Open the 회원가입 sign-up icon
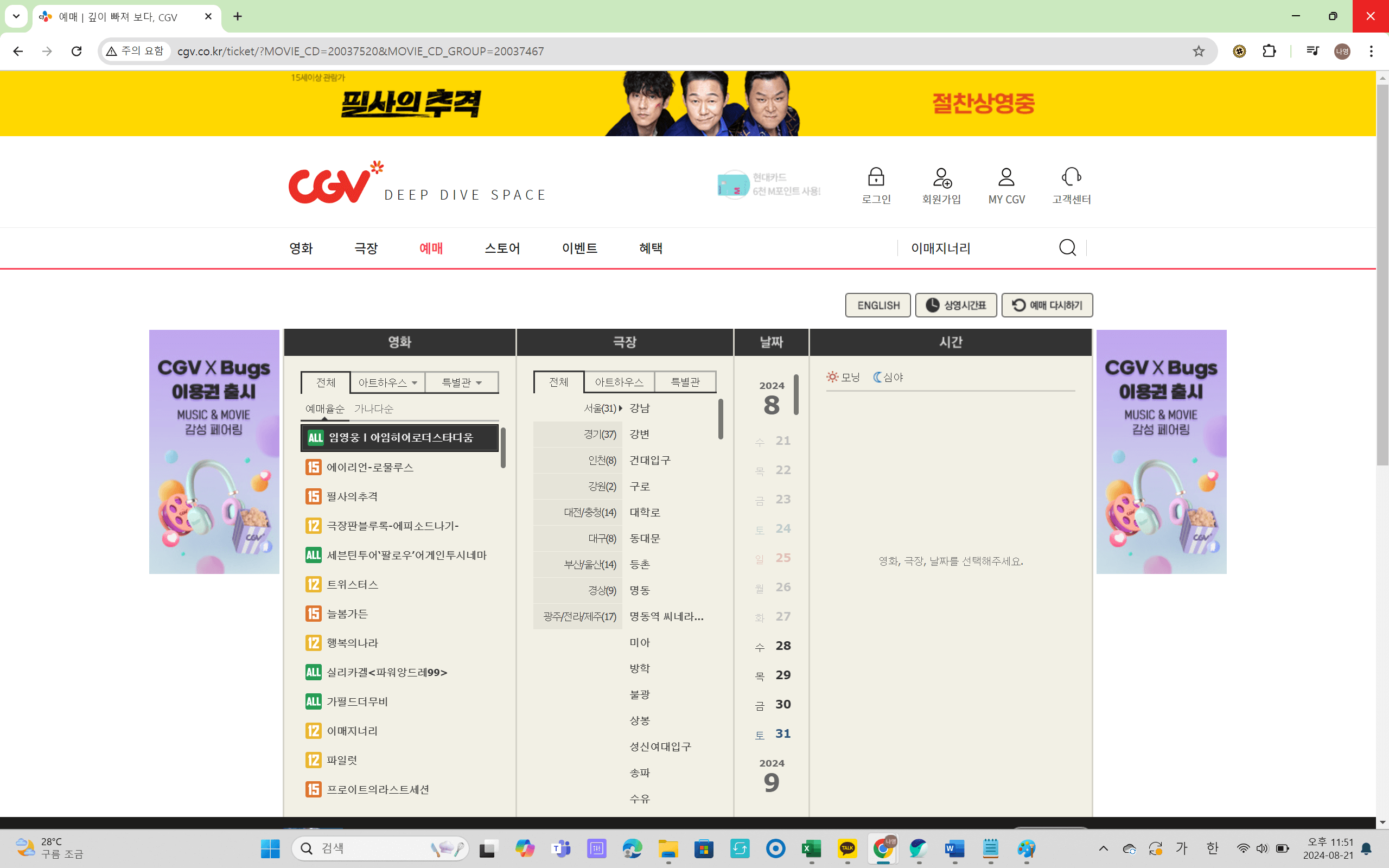Viewport: 1389px width, 868px height. click(x=941, y=177)
